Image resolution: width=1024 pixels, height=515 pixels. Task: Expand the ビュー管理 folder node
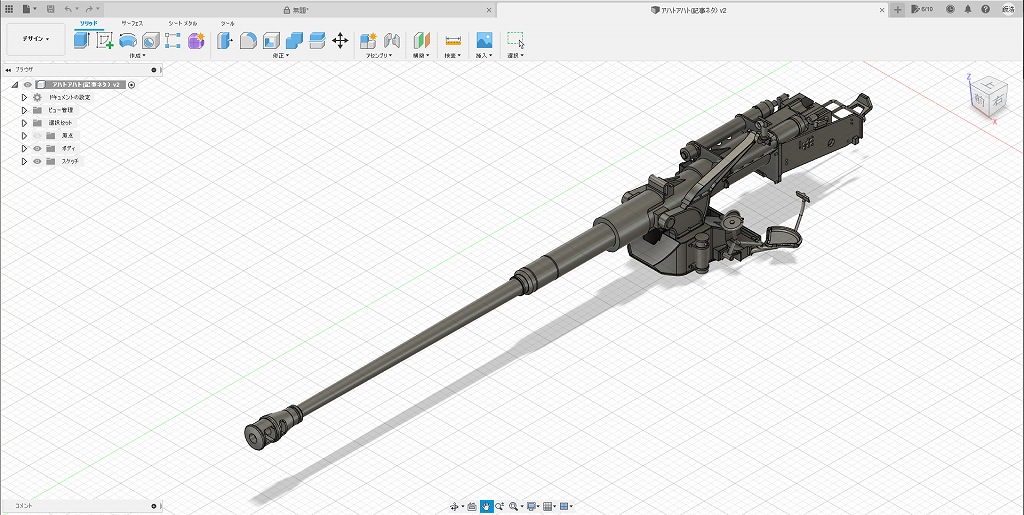(x=24, y=110)
